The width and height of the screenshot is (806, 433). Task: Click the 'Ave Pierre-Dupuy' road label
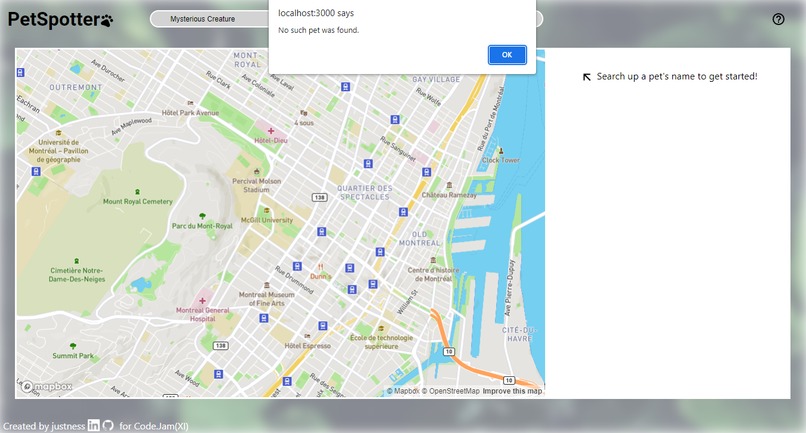(509, 288)
